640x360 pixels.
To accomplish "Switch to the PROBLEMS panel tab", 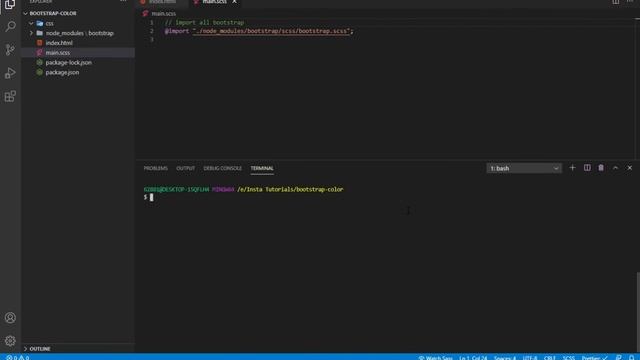I will click(x=156, y=168).
